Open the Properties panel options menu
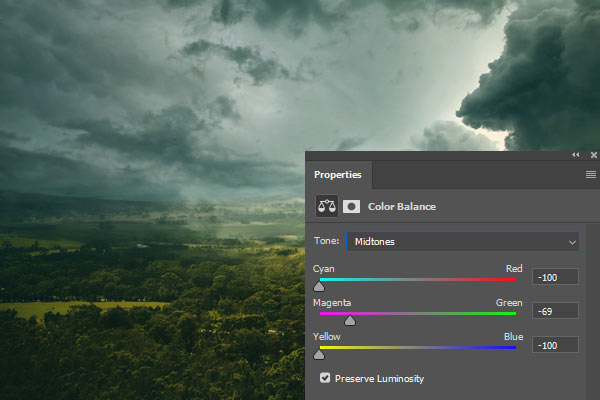Screen dimensions: 600x400 (x=590, y=175)
